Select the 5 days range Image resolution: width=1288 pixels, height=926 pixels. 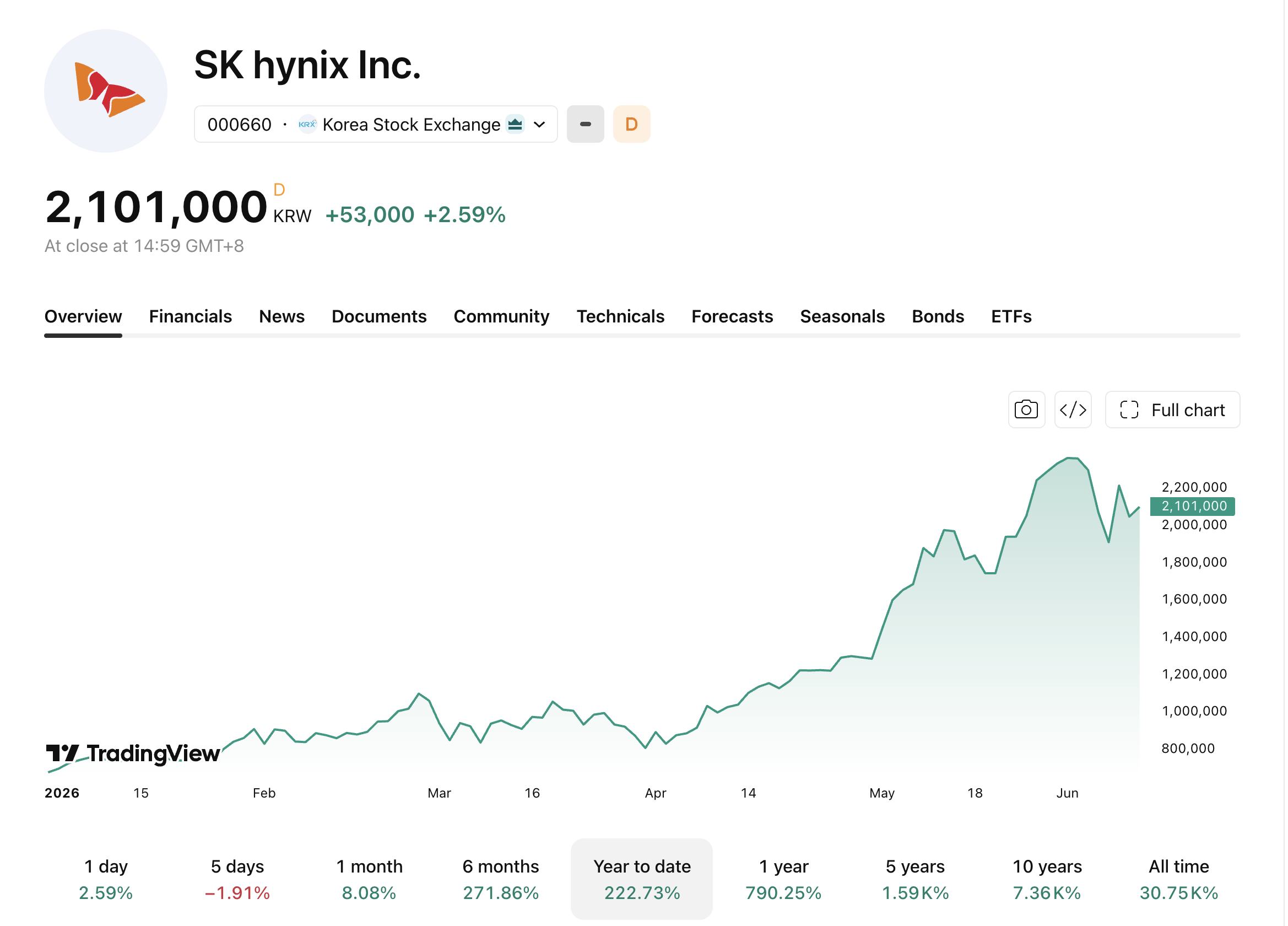237,879
